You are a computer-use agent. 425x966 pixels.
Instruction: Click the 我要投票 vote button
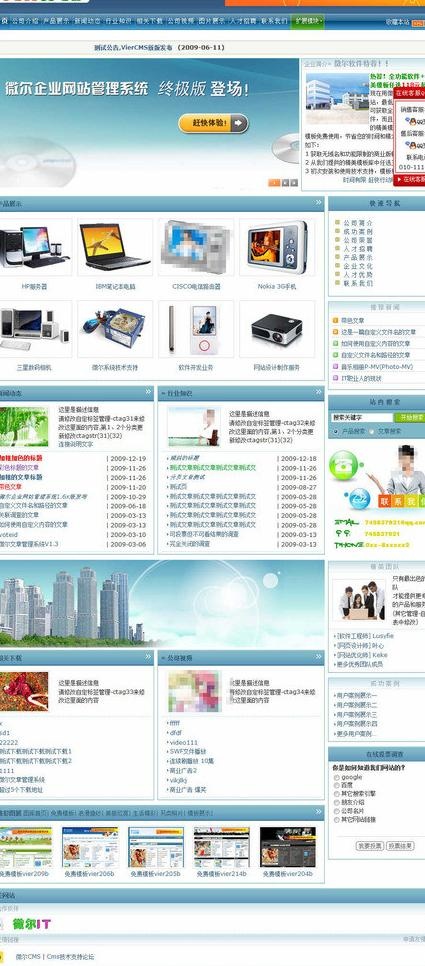(x=371, y=846)
